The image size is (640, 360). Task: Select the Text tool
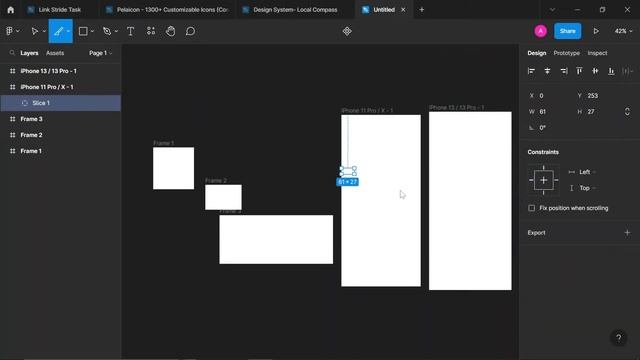(x=131, y=31)
